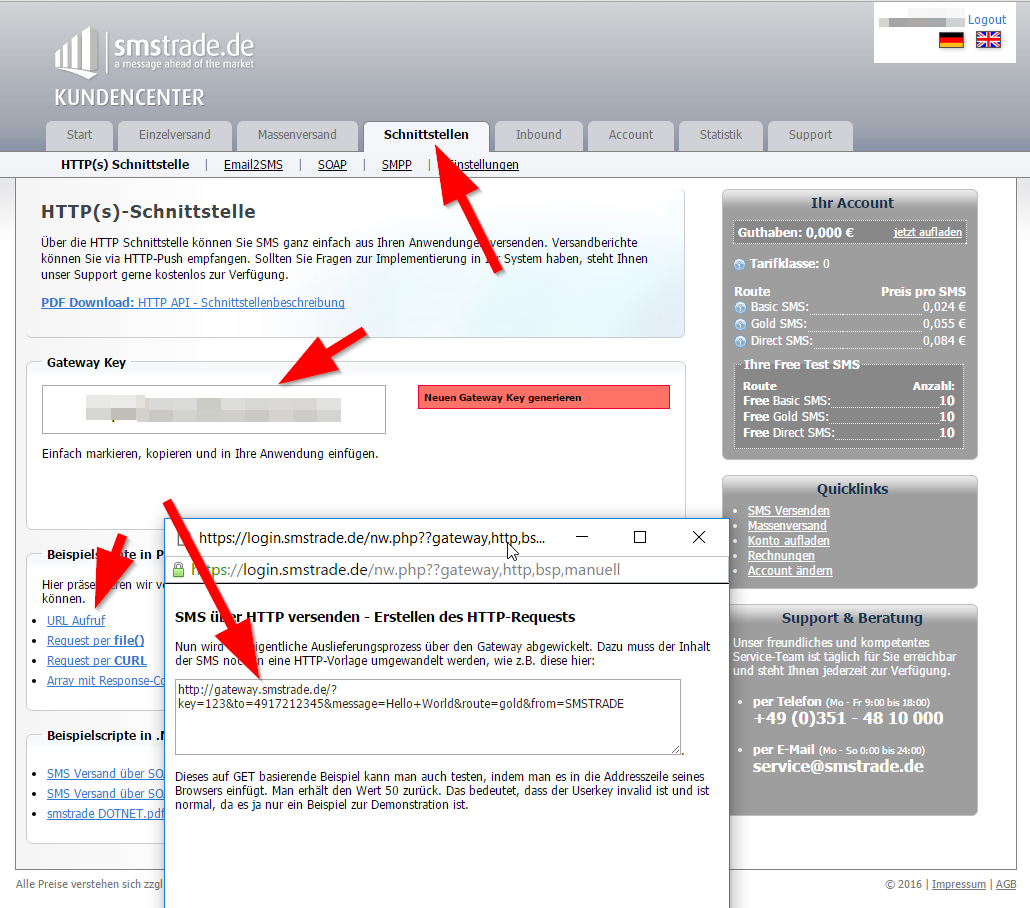This screenshot has height=908, width=1030.
Task: Click Impressum footer link
Action: click(x=958, y=884)
